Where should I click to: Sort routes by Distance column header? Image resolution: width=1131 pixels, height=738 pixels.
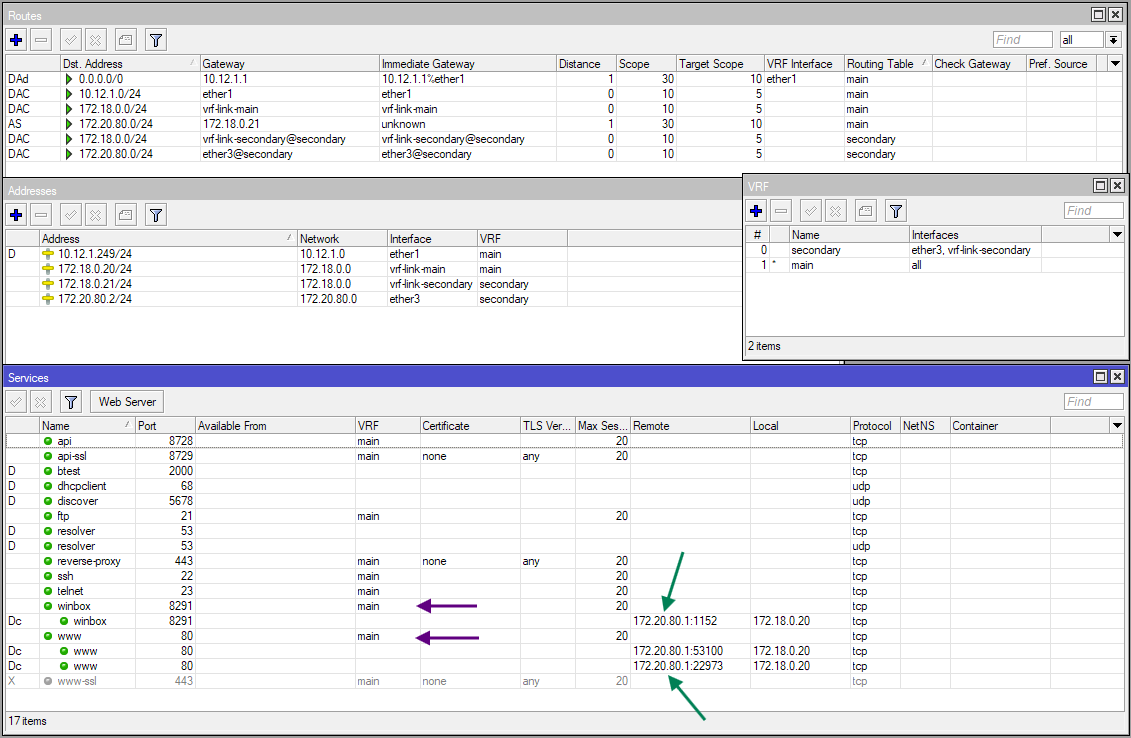point(586,63)
